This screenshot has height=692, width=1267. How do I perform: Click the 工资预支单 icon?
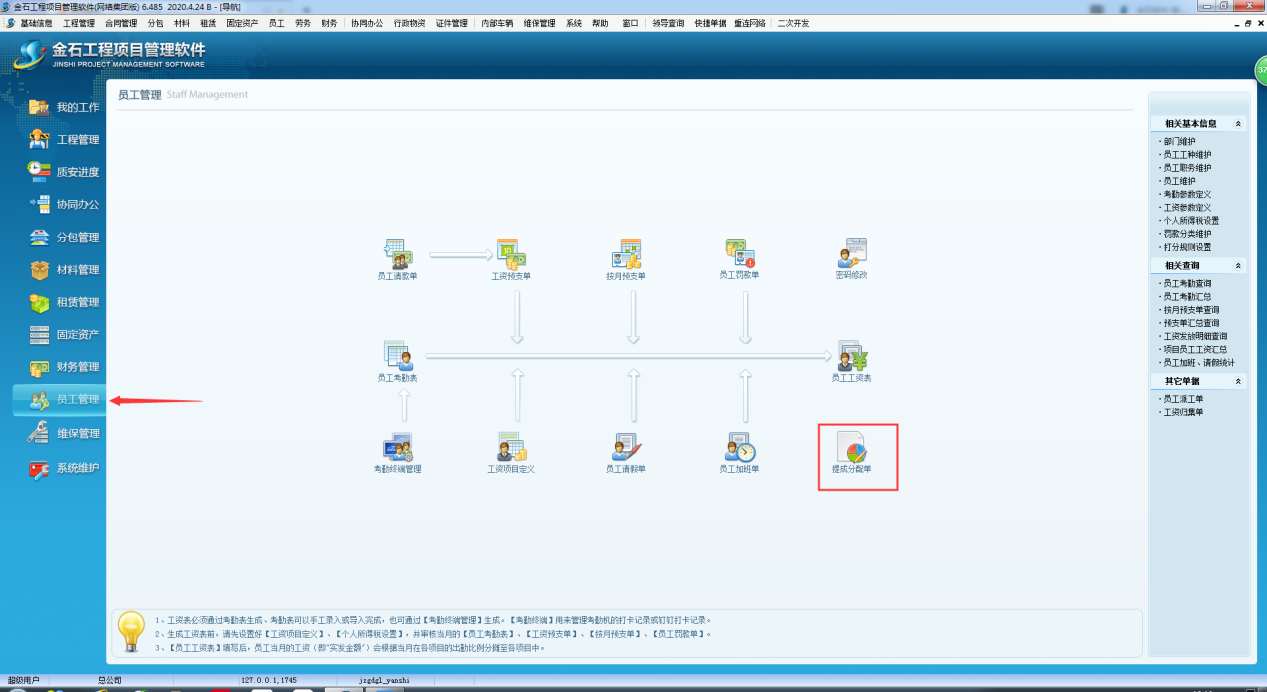tap(511, 254)
